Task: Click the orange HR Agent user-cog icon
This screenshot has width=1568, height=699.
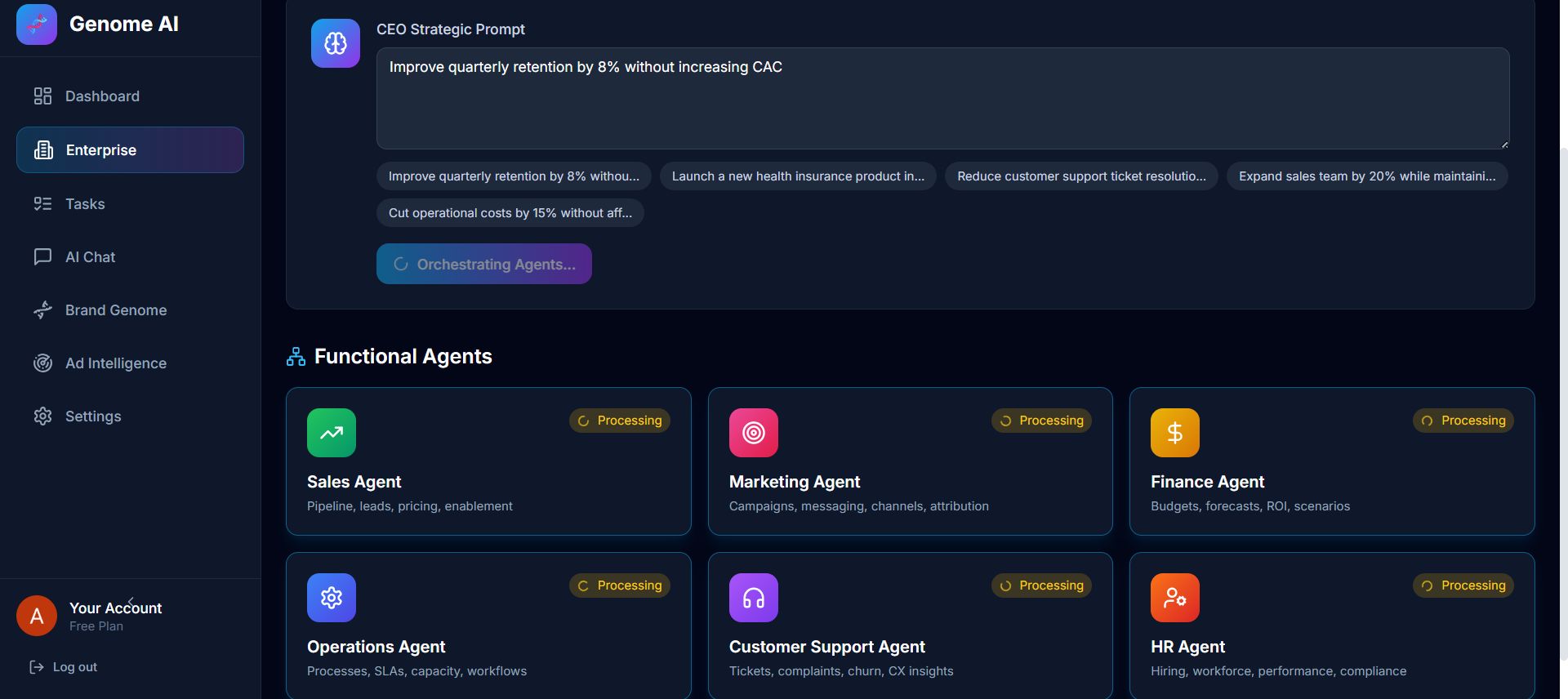Action: (x=1175, y=598)
